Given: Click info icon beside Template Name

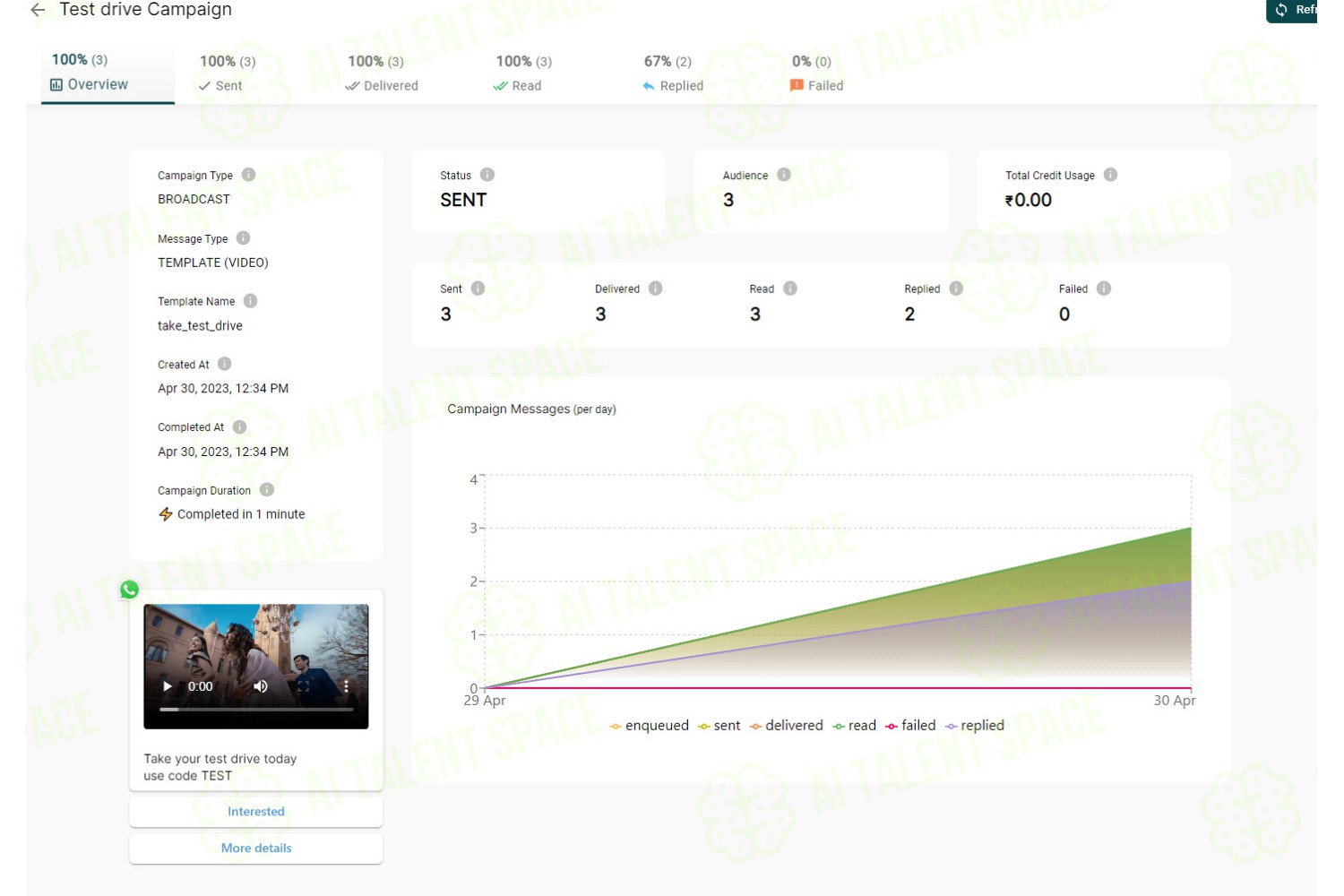Looking at the screenshot, I should pyautogui.click(x=251, y=301).
